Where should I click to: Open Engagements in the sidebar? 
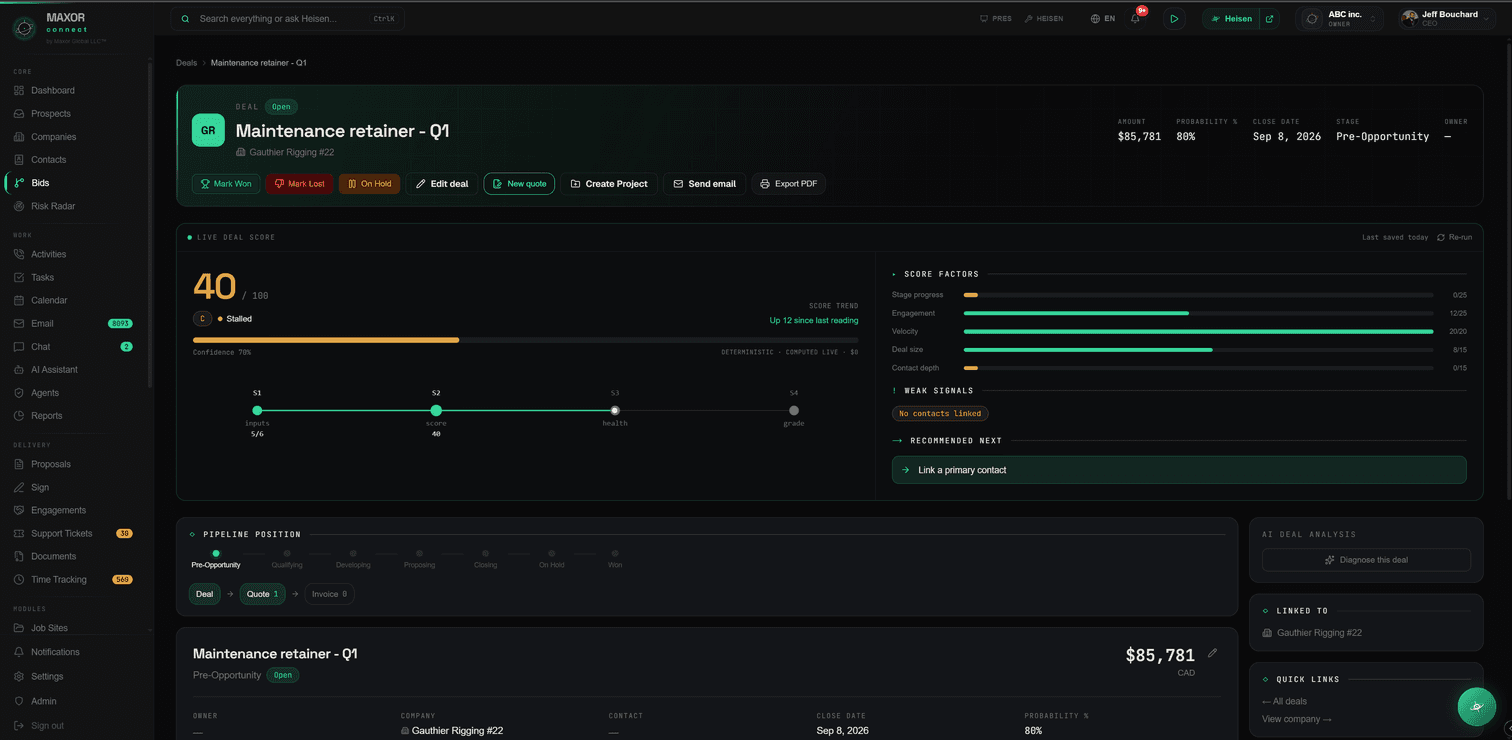pos(58,510)
